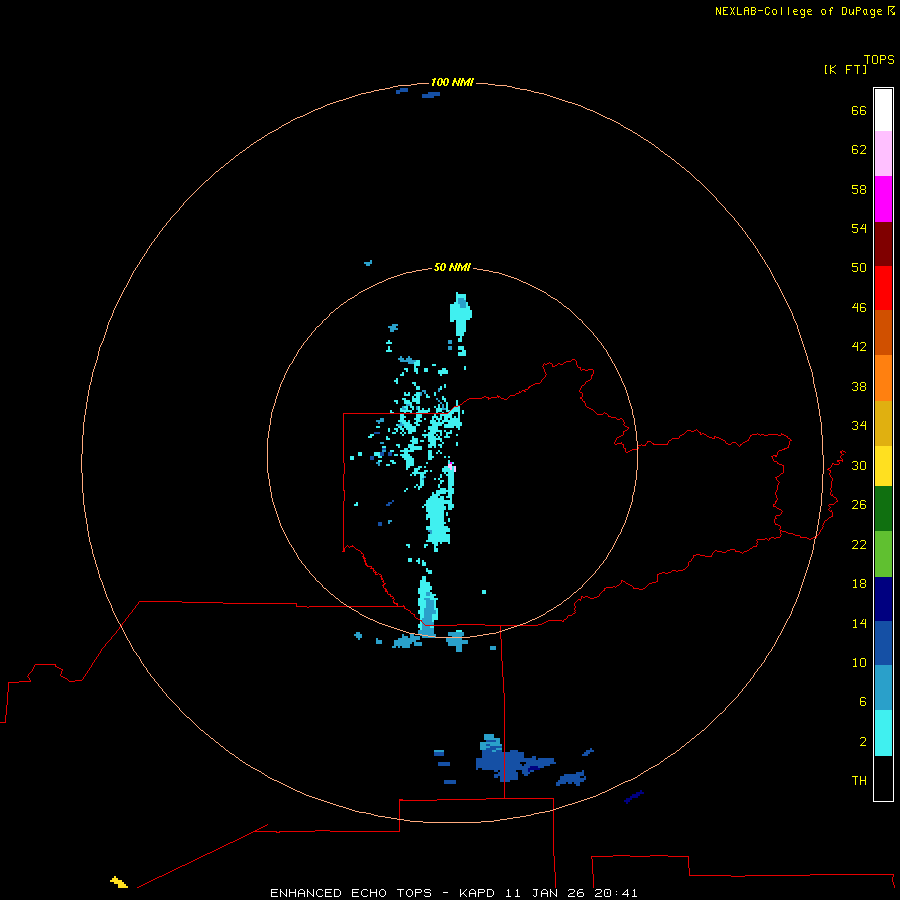Click the legend value 14
Viewport: 900px width, 900px height.
click(859, 623)
